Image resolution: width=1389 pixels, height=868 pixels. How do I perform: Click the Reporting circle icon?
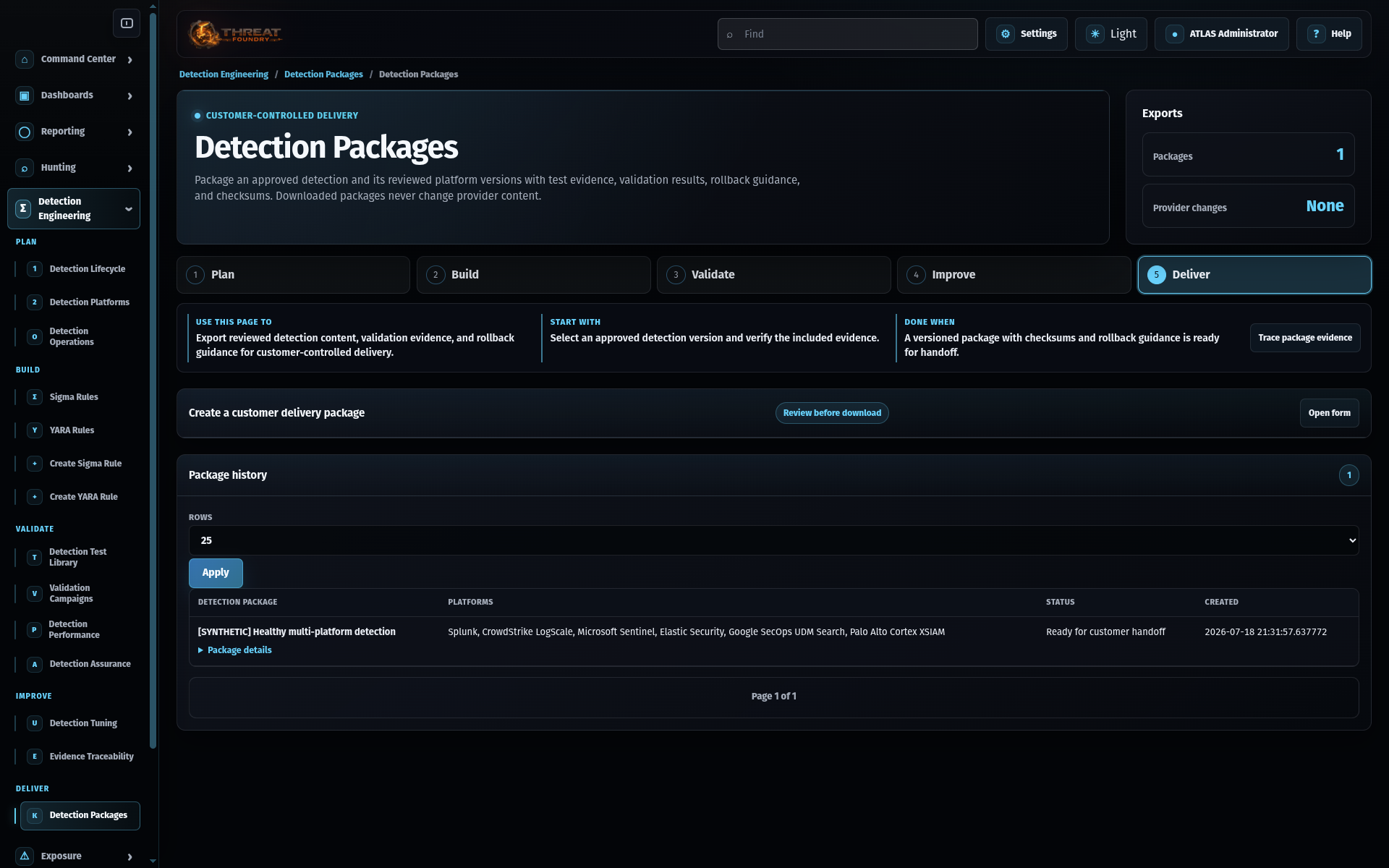(25, 132)
